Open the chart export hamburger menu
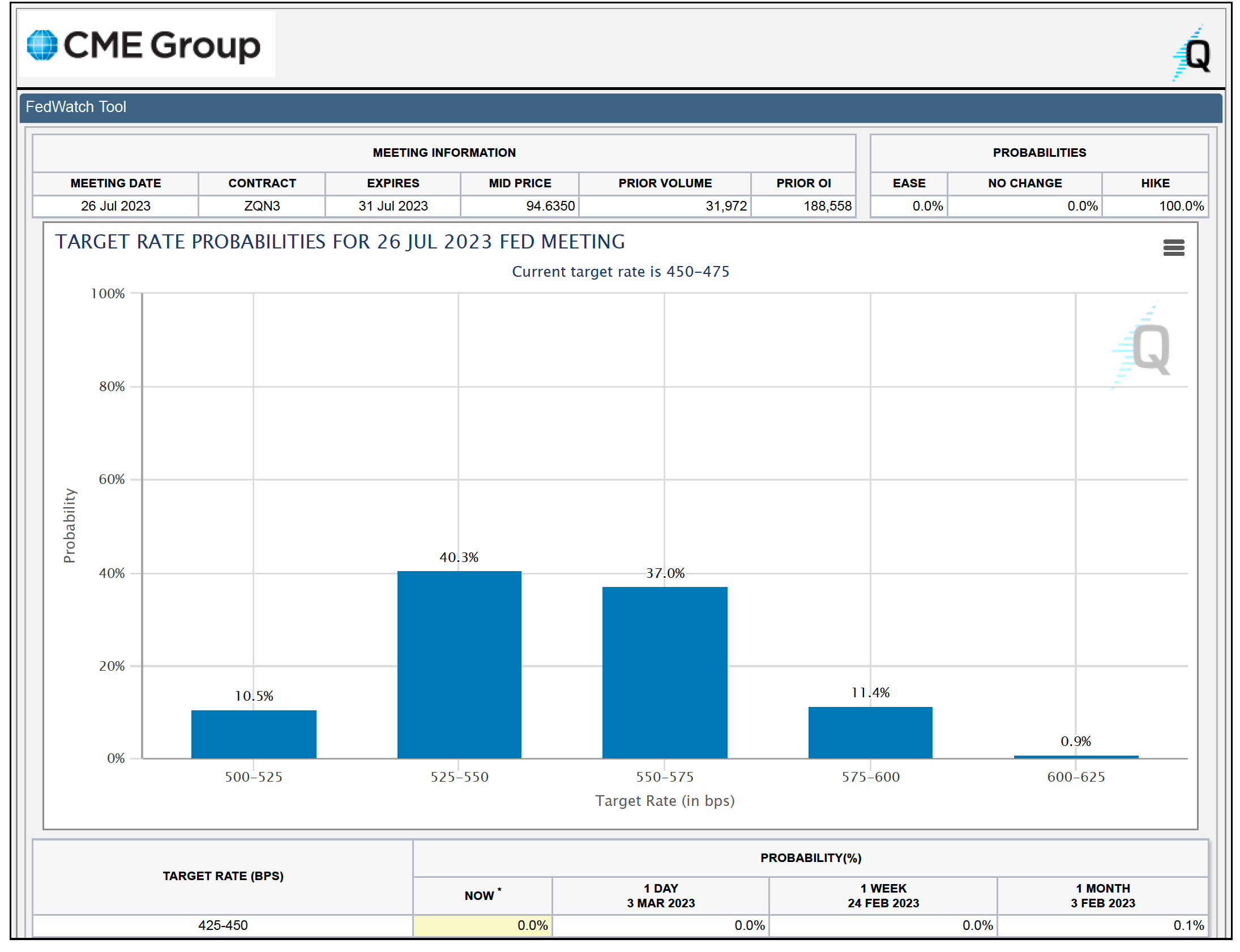Screen dimensions: 1240x952 point(1174,248)
